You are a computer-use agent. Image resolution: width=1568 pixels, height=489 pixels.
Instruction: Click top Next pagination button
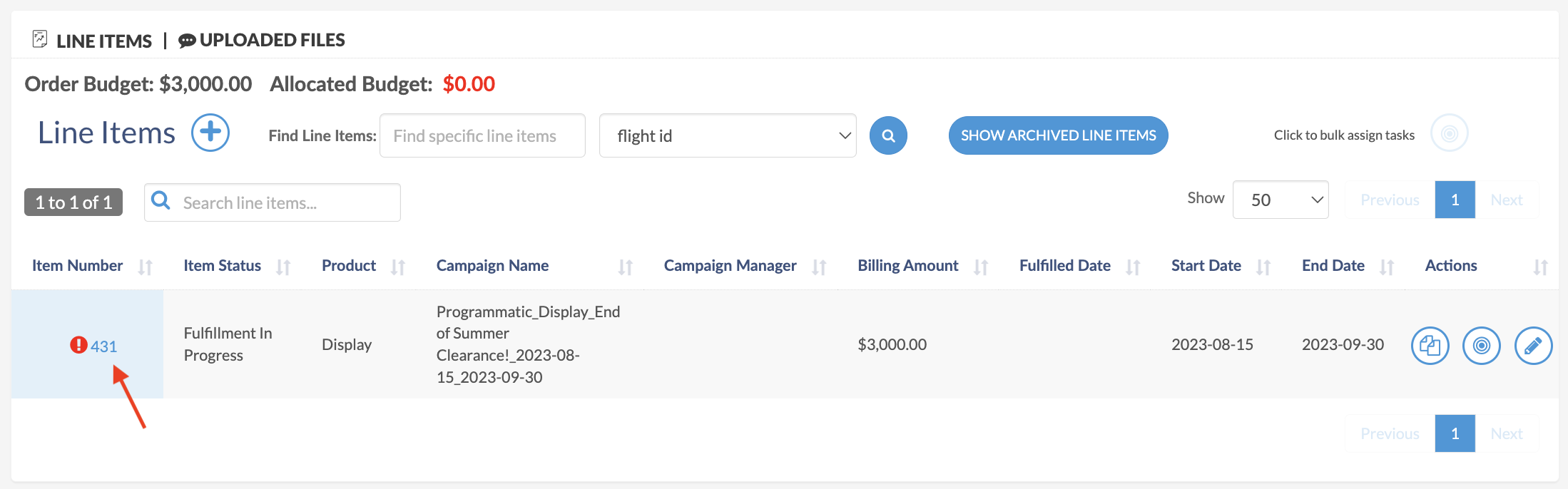click(1507, 200)
